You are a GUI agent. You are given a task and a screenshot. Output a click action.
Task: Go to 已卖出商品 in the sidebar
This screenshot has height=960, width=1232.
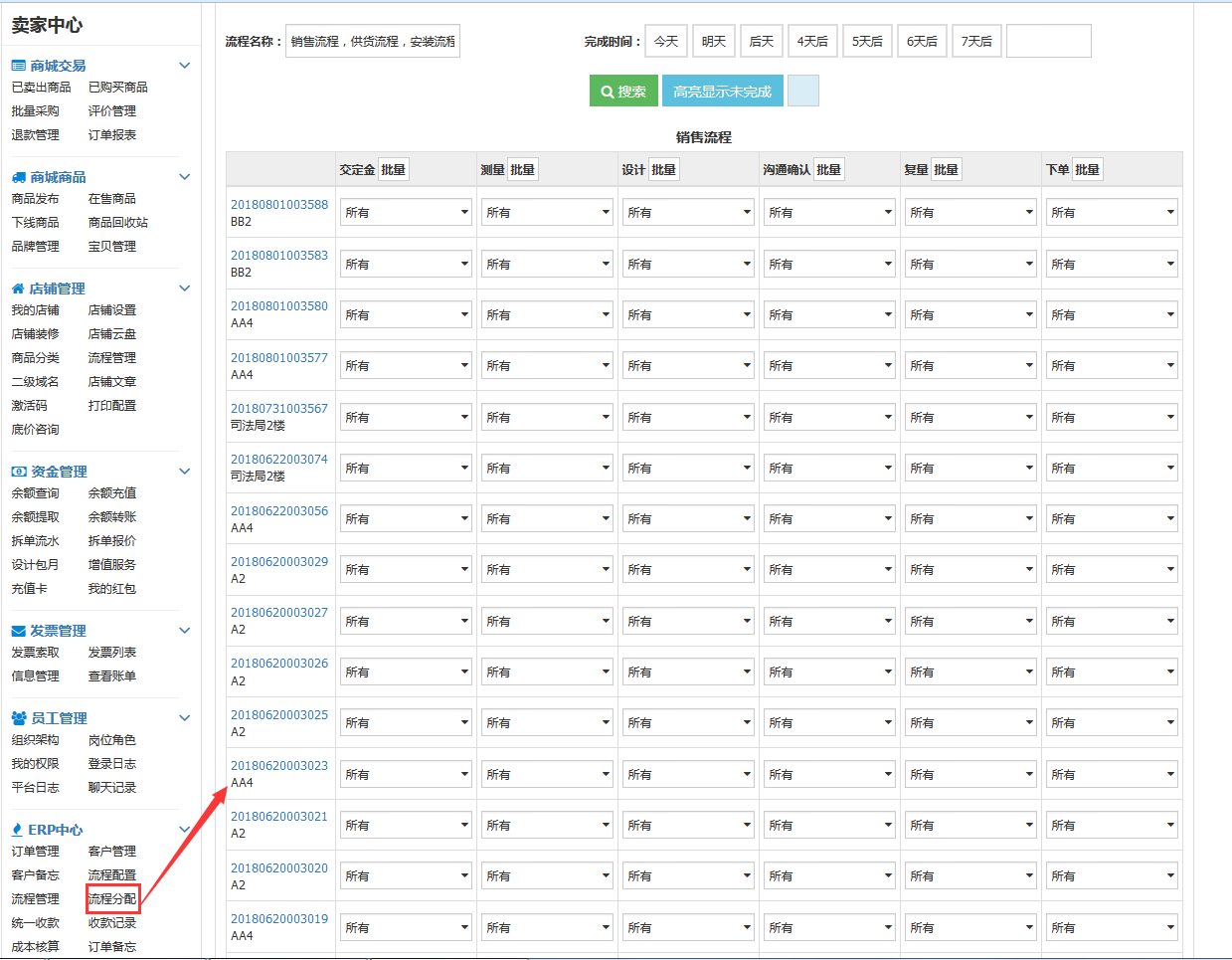(41, 88)
